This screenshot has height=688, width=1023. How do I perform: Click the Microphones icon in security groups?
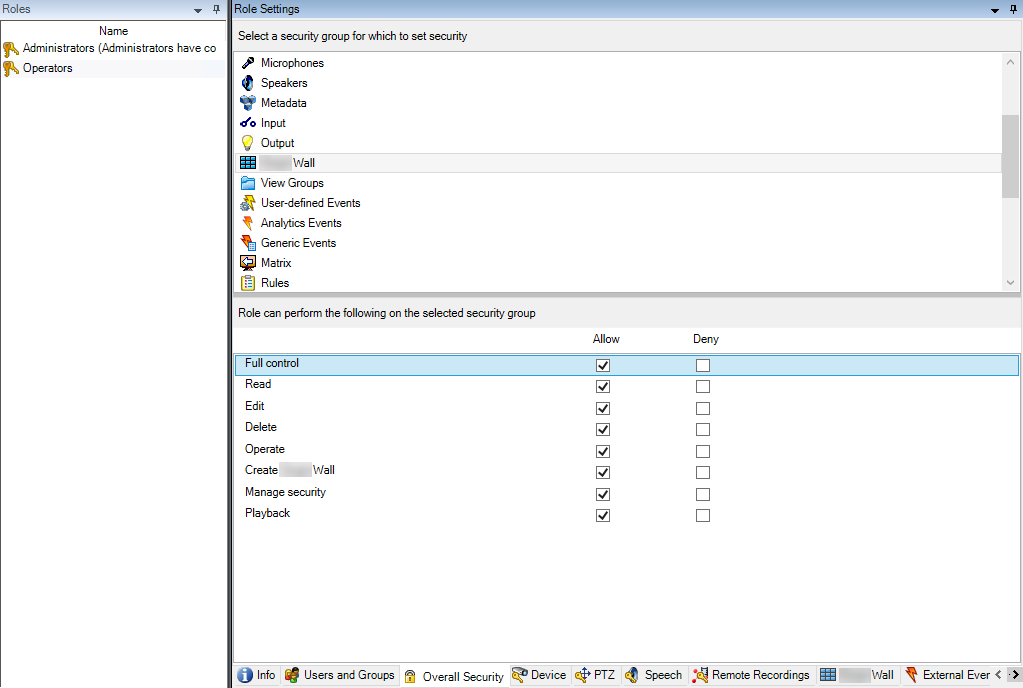(x=248, y=63)
